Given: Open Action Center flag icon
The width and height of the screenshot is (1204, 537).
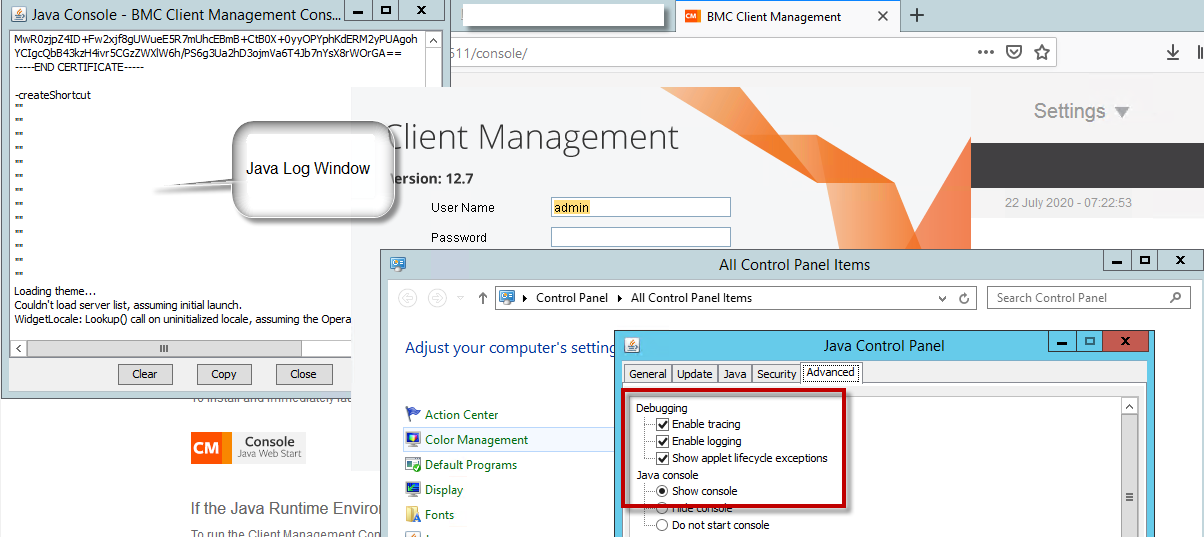Looking at the screenshot, I should pos(413,414).
